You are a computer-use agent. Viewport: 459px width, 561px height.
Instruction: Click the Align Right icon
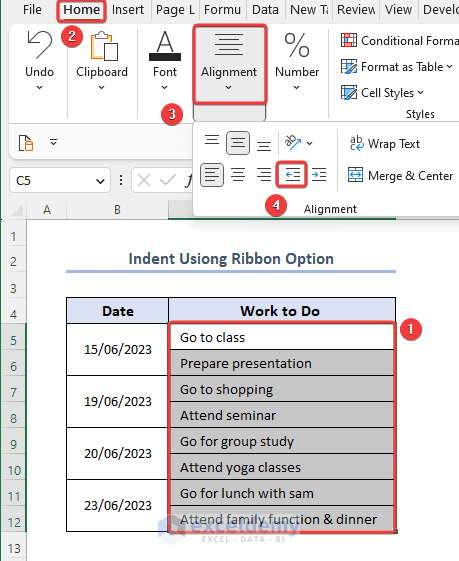pos(264,175)
